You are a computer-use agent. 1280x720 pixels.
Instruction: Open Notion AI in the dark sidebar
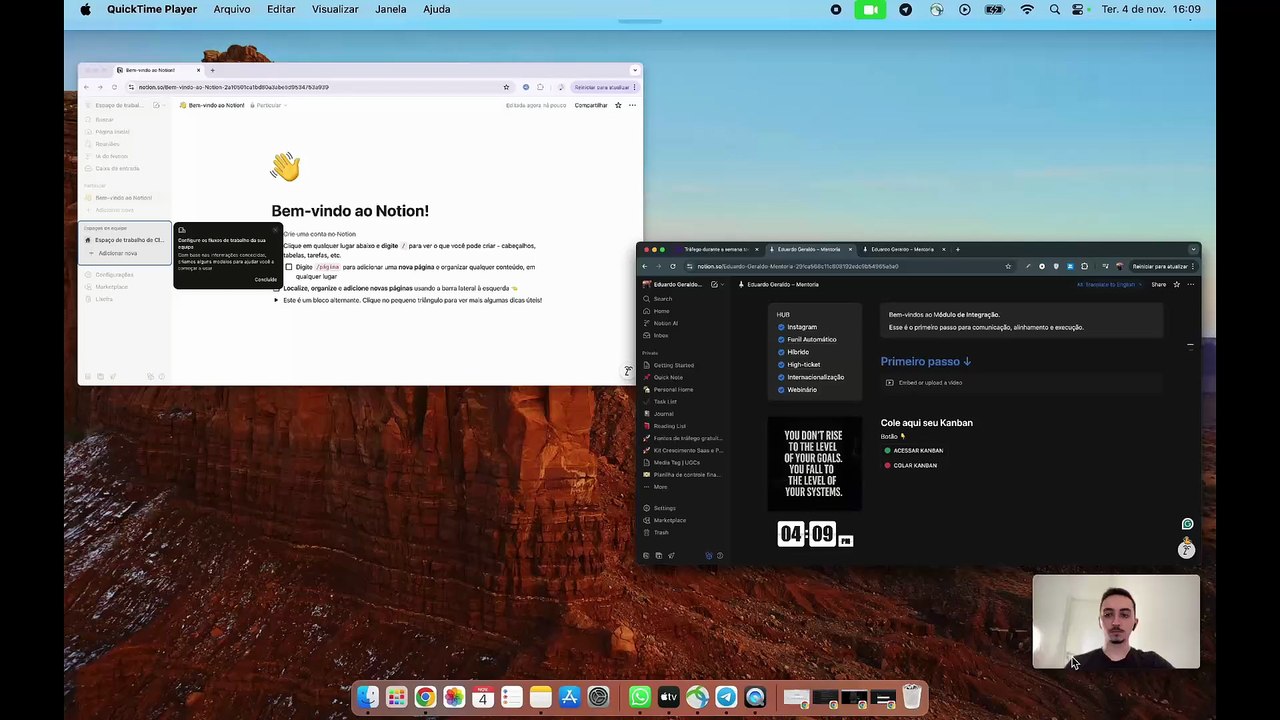point(665,323)
